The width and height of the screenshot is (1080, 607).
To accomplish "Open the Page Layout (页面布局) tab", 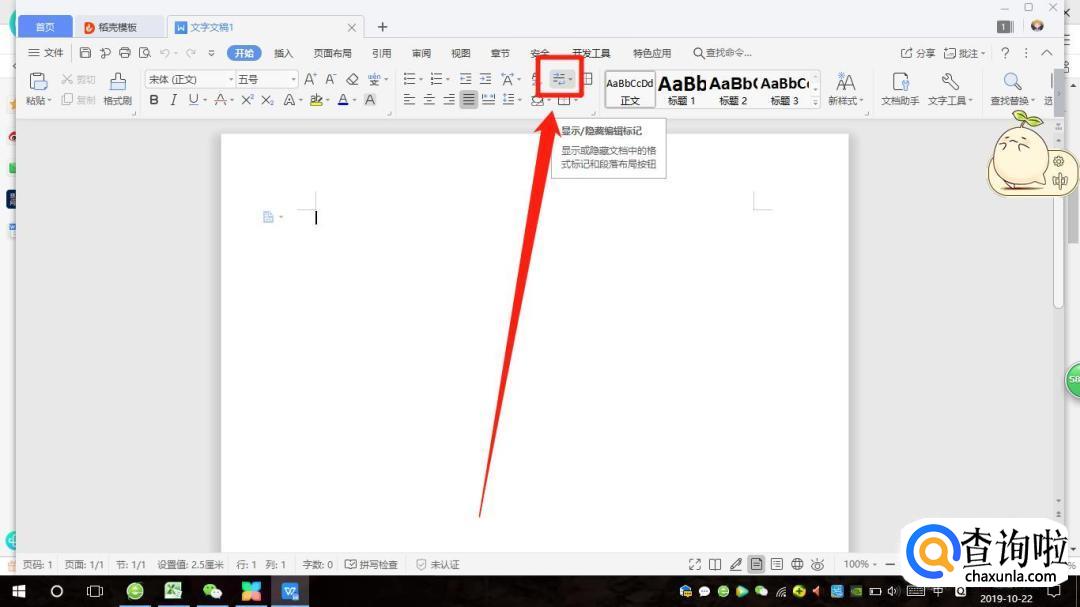I will pyautogui.click(x=333, y=53).
